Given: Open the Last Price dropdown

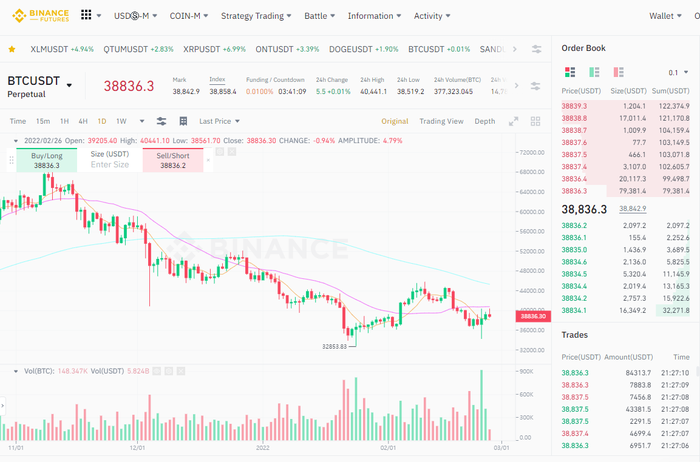Looking at the screenshot, I should [x=219, y=121].
